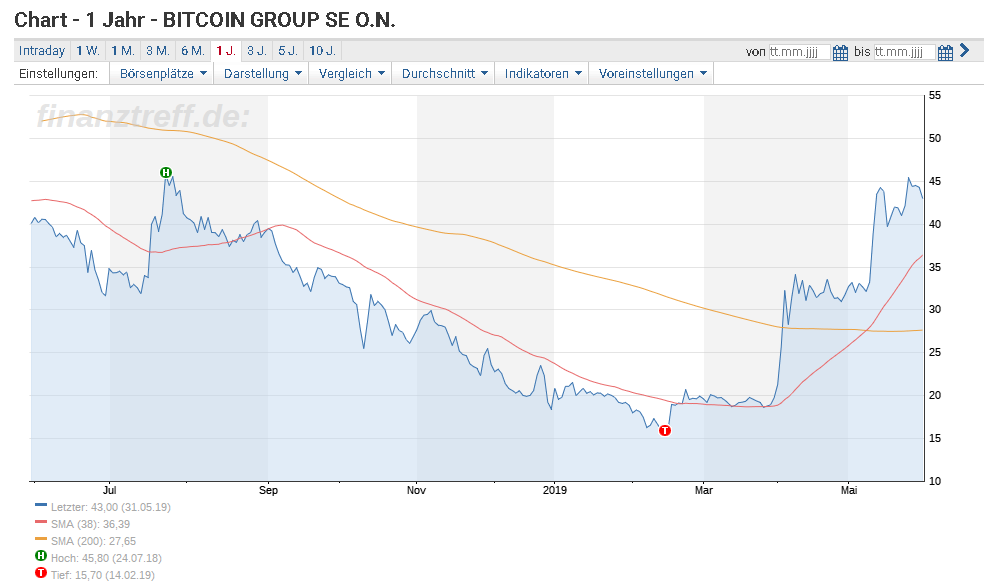Click the '2019' x-axis label
This screenshot has width=995, height=587.
(x=555, y=490)
